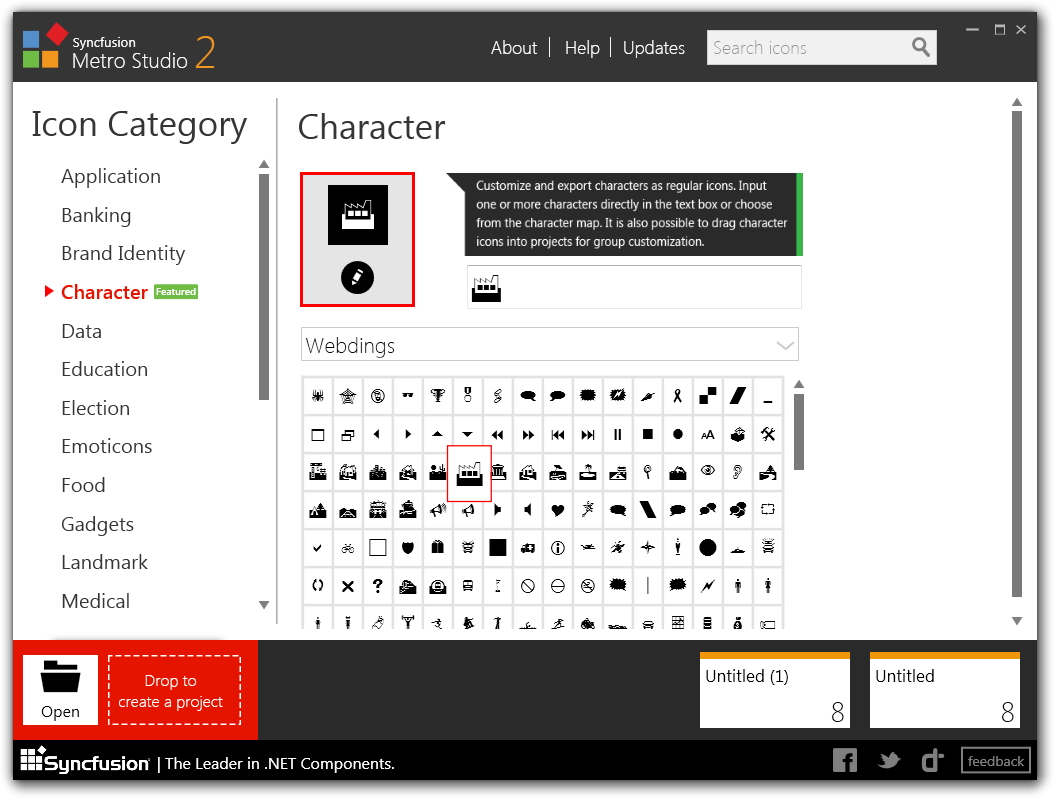Viewport: 1054px width, 799px height.
Task: Select the fast-forward double arrow character
Action: pyautogui.click(x=528, y=435)
